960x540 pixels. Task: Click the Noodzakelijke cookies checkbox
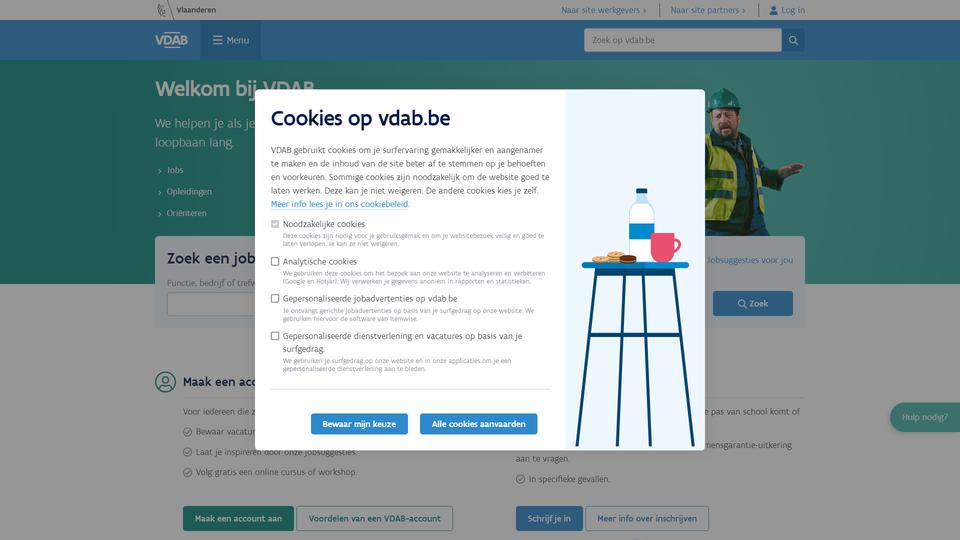(x=275, y=224)
